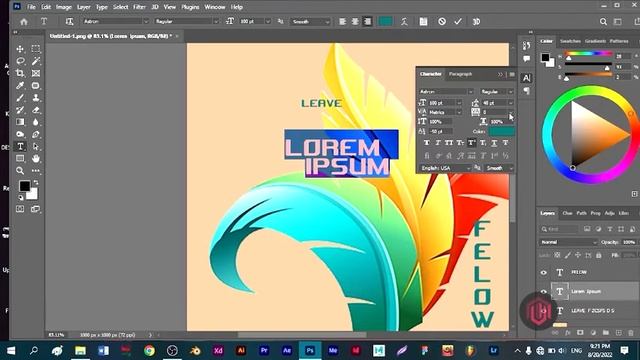Toggle Quick Mask mode
This screenshot has width=640, height=360.
(x=20, y=209)
